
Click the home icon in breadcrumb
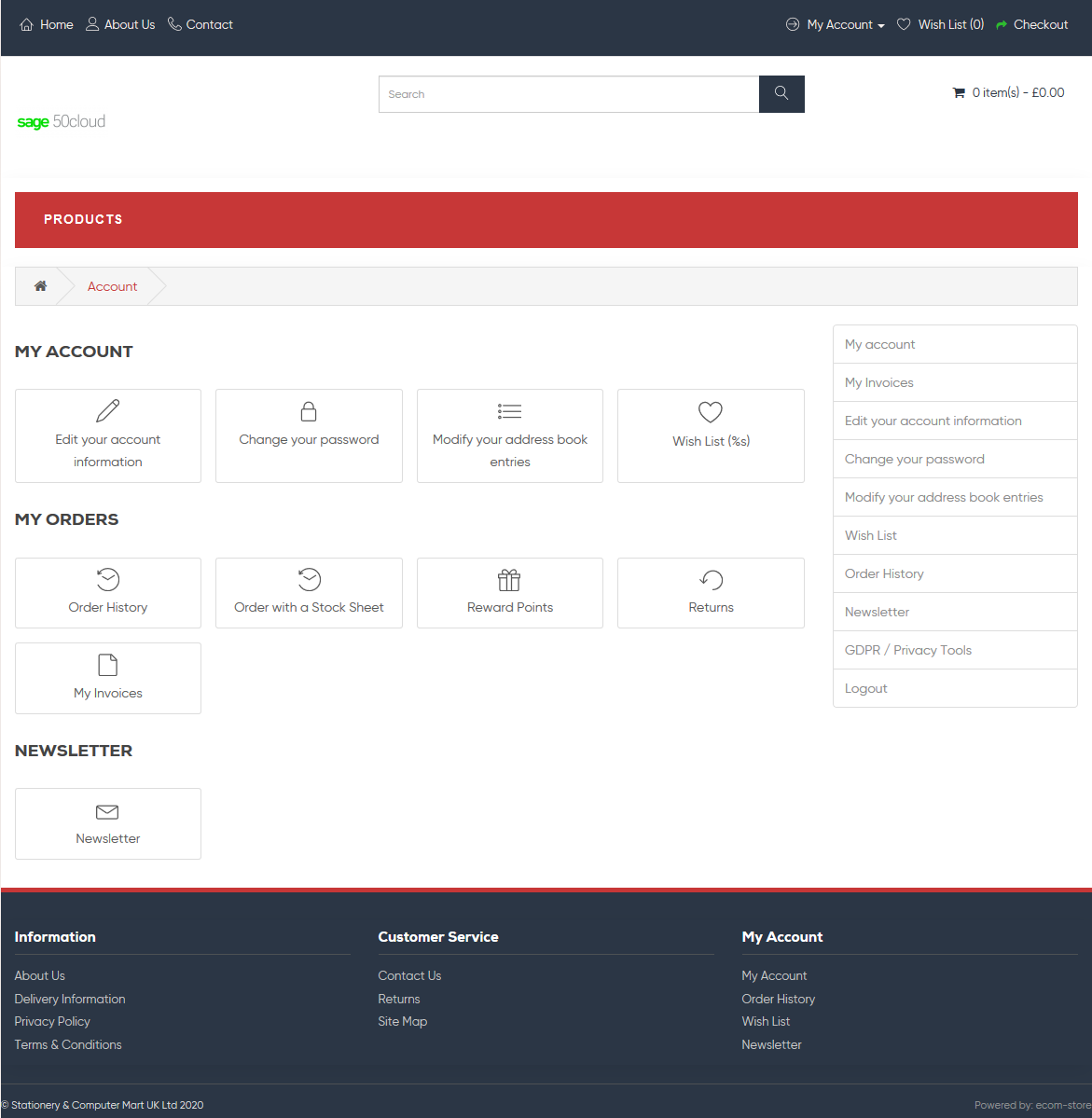pyautogui.click(x=41, y=286)
